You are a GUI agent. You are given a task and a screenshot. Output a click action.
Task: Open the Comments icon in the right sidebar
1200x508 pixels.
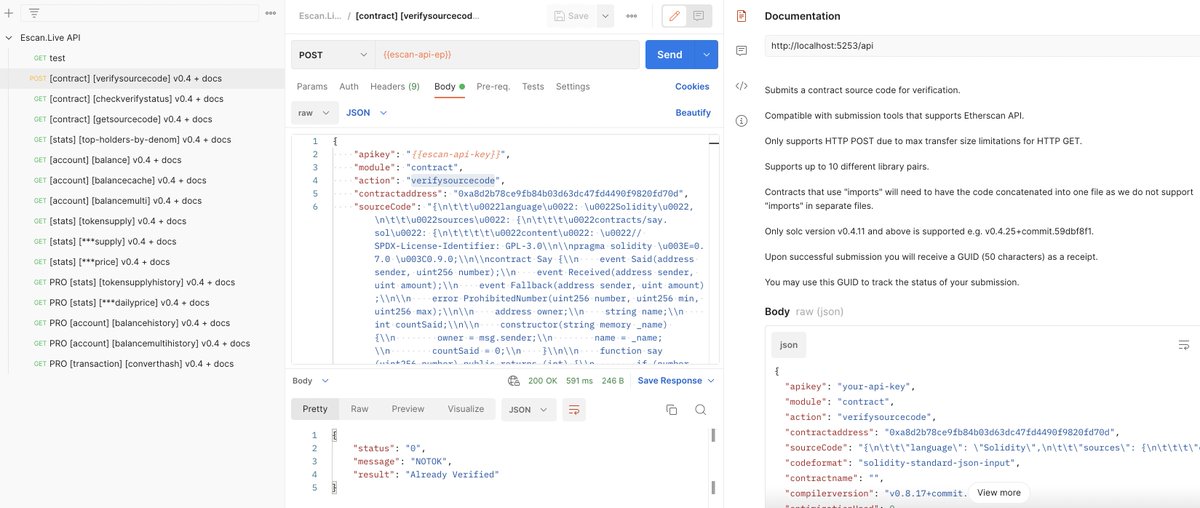pos(741,50)
